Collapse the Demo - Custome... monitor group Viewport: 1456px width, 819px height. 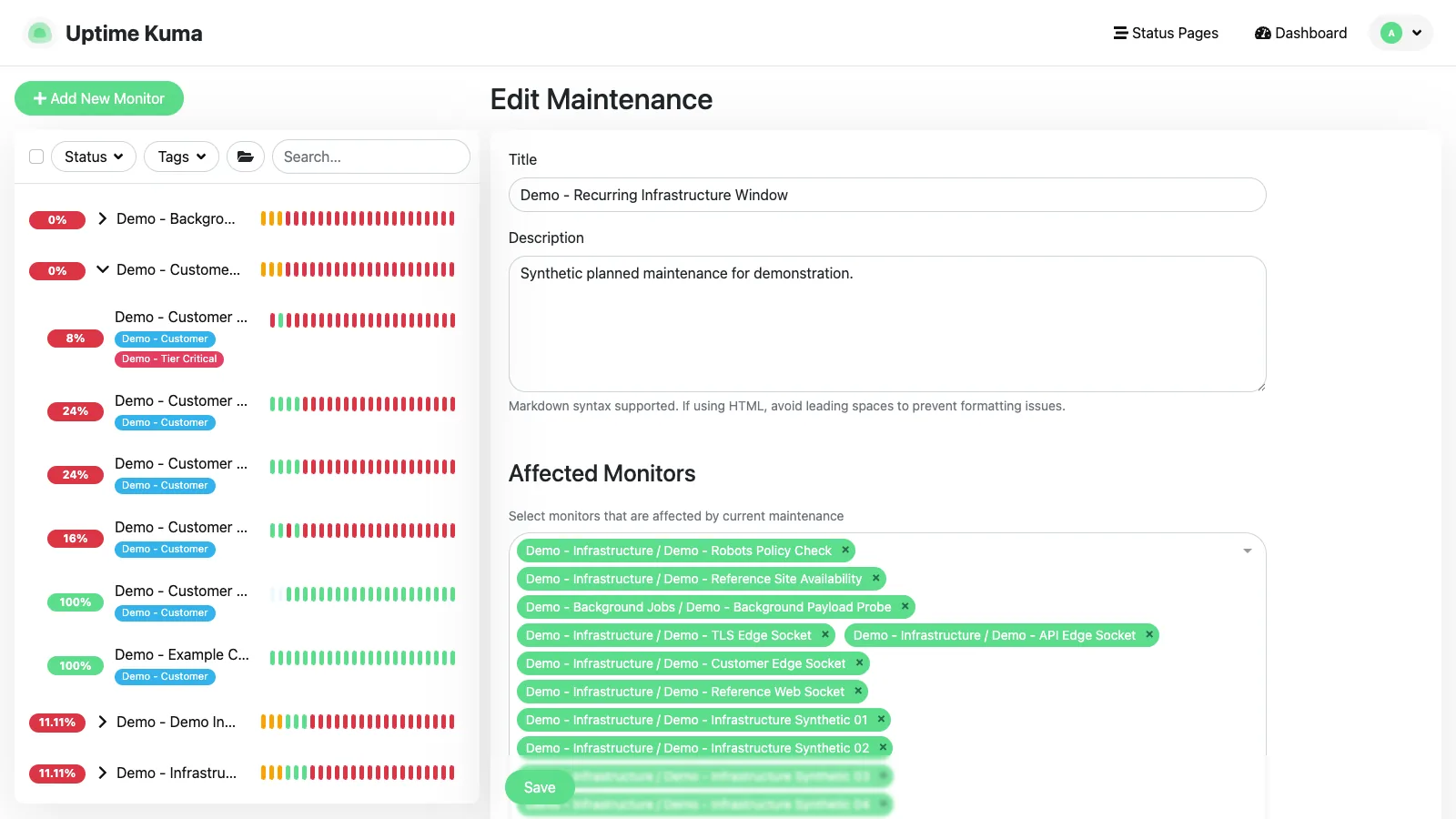pos(103,269)
